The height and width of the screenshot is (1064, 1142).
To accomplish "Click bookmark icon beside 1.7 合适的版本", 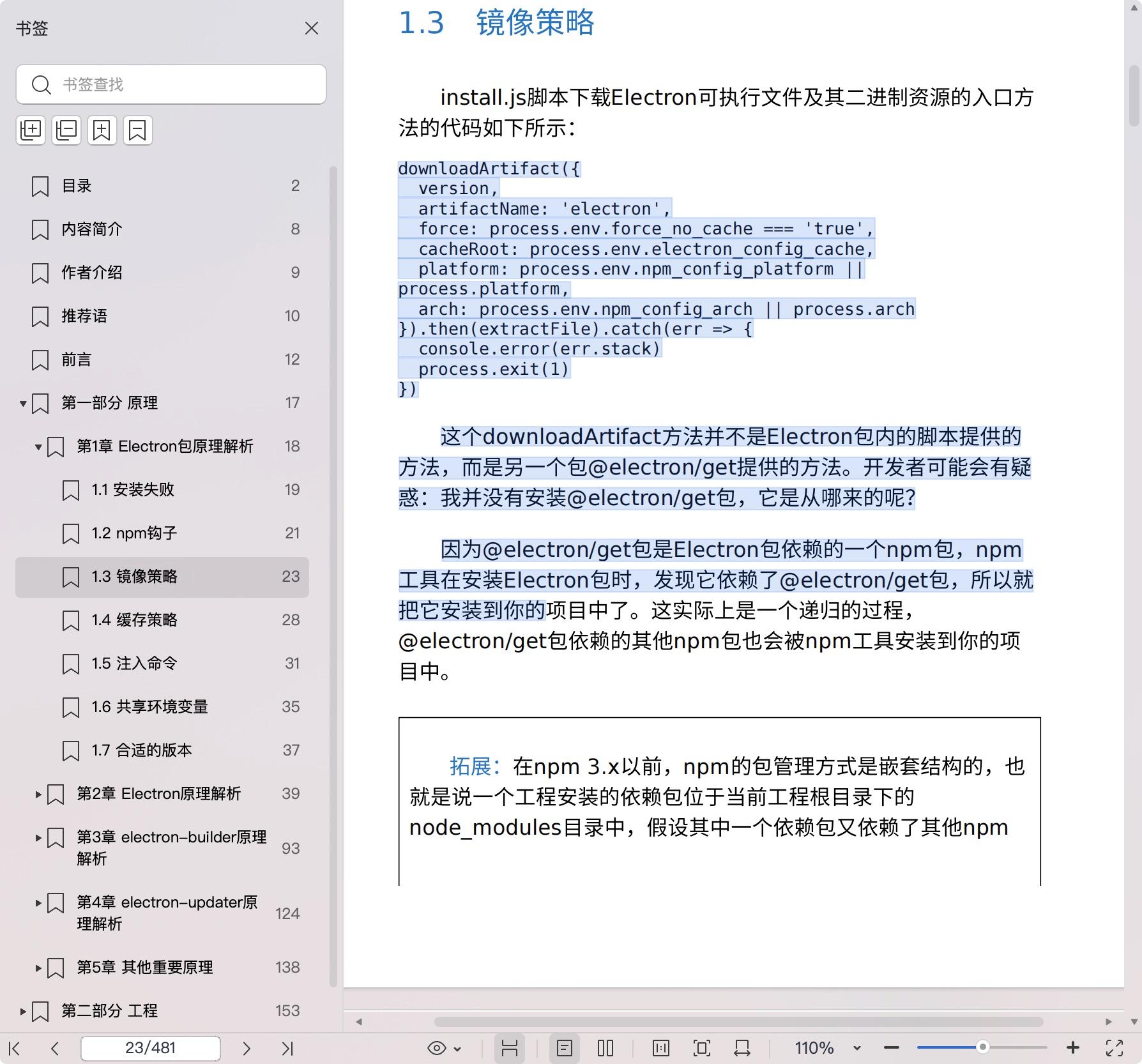I will (x=71, y=751).
